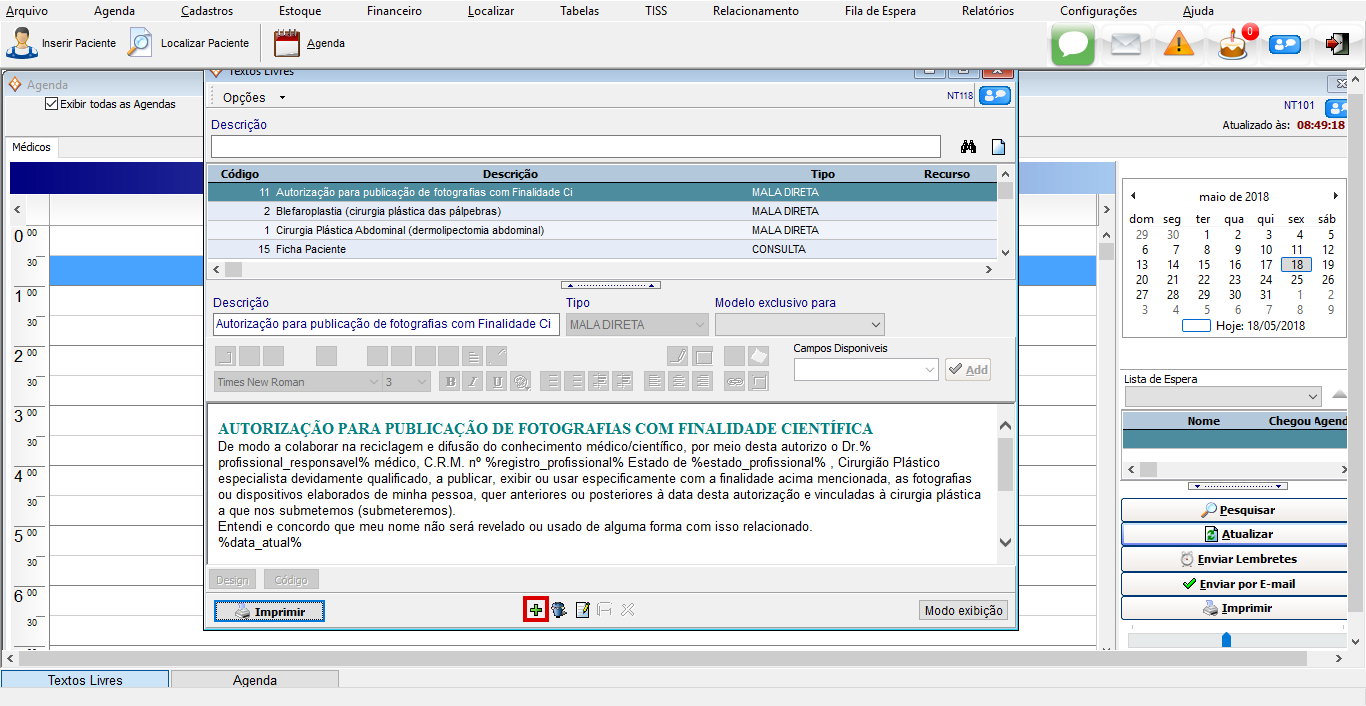Switch to the Agenda bottom tab
This screenshot has height=706, width=1366.
[254, 680]
